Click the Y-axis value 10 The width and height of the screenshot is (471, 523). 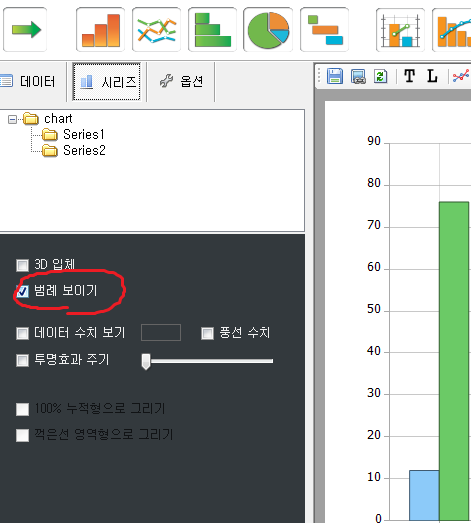point(374,477)
